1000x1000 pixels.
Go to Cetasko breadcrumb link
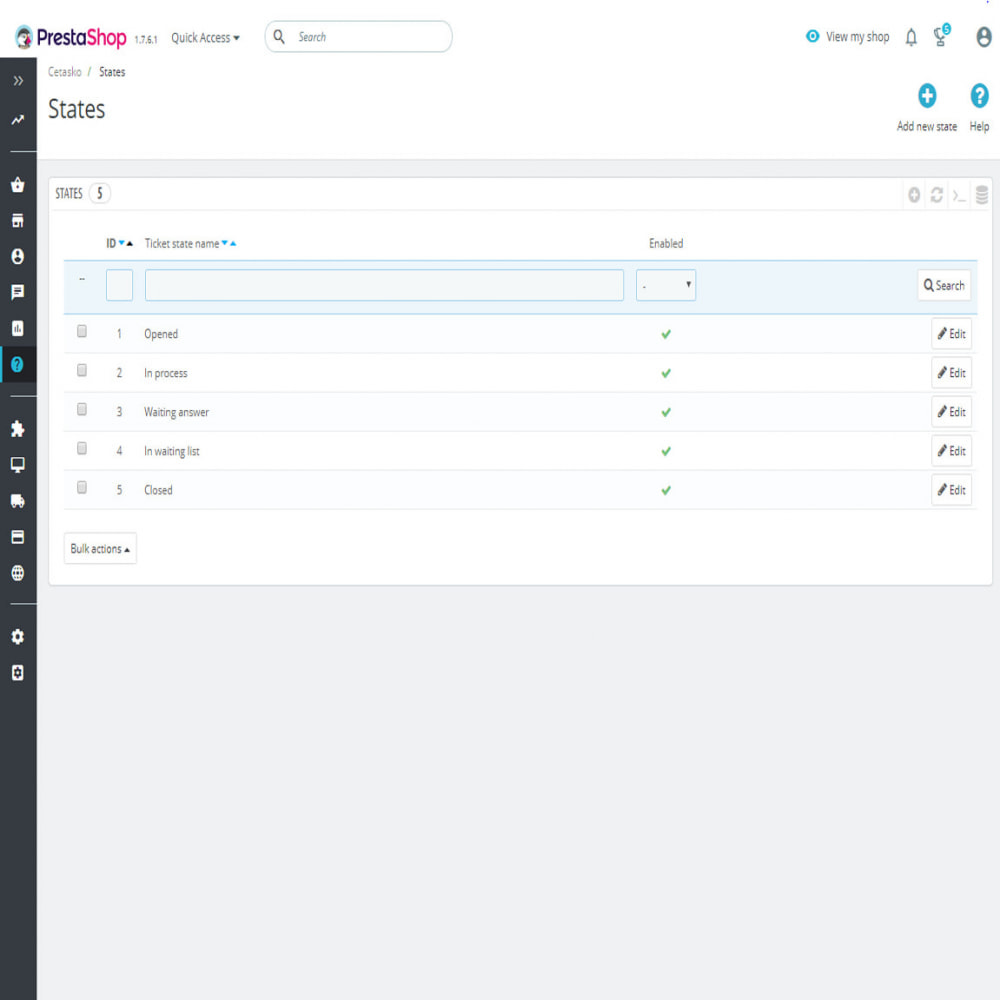[64, 72]
